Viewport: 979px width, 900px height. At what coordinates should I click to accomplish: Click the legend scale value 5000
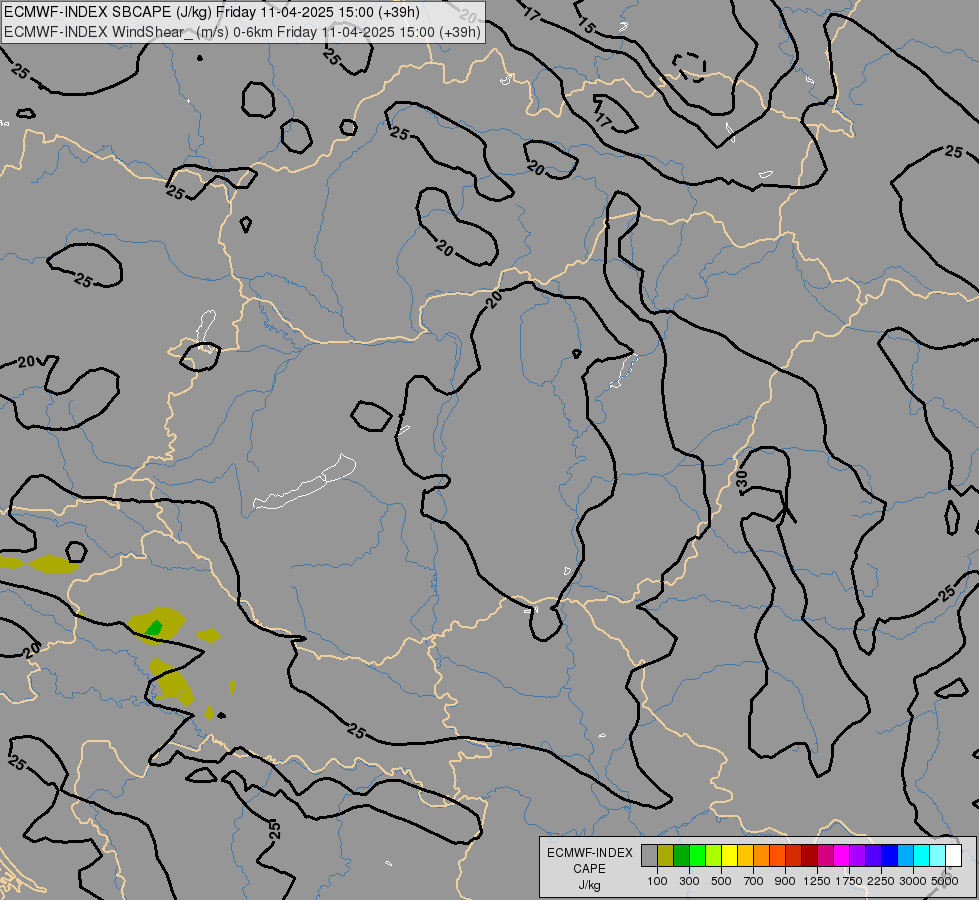point(945,881)
